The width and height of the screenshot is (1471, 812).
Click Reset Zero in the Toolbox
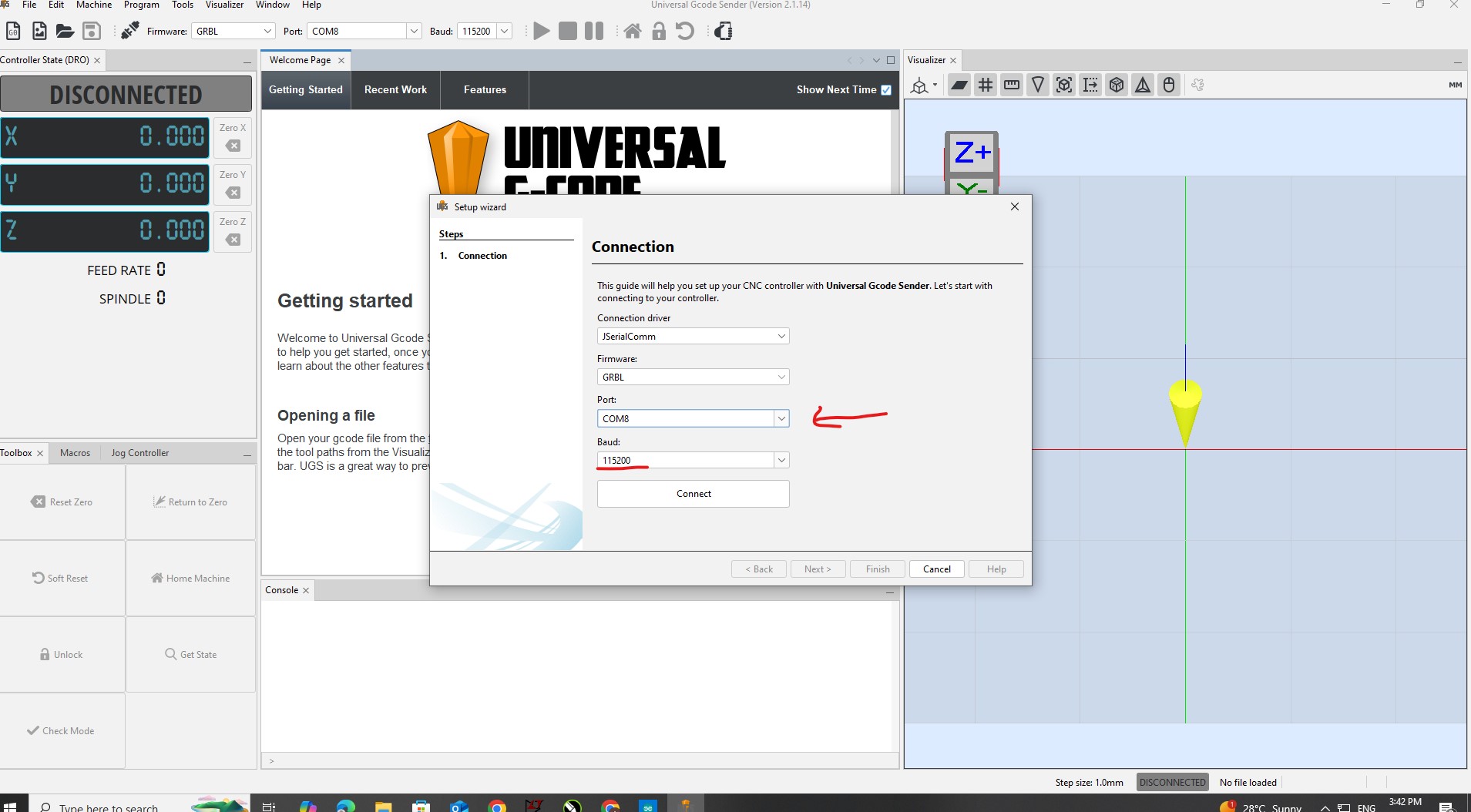point(62,502)
